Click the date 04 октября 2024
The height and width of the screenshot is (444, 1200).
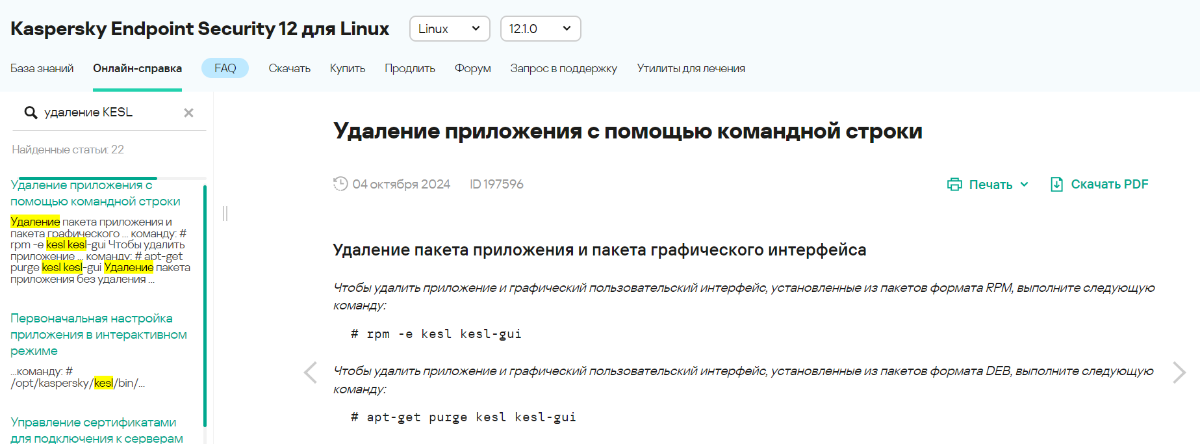tap(401, 184)
